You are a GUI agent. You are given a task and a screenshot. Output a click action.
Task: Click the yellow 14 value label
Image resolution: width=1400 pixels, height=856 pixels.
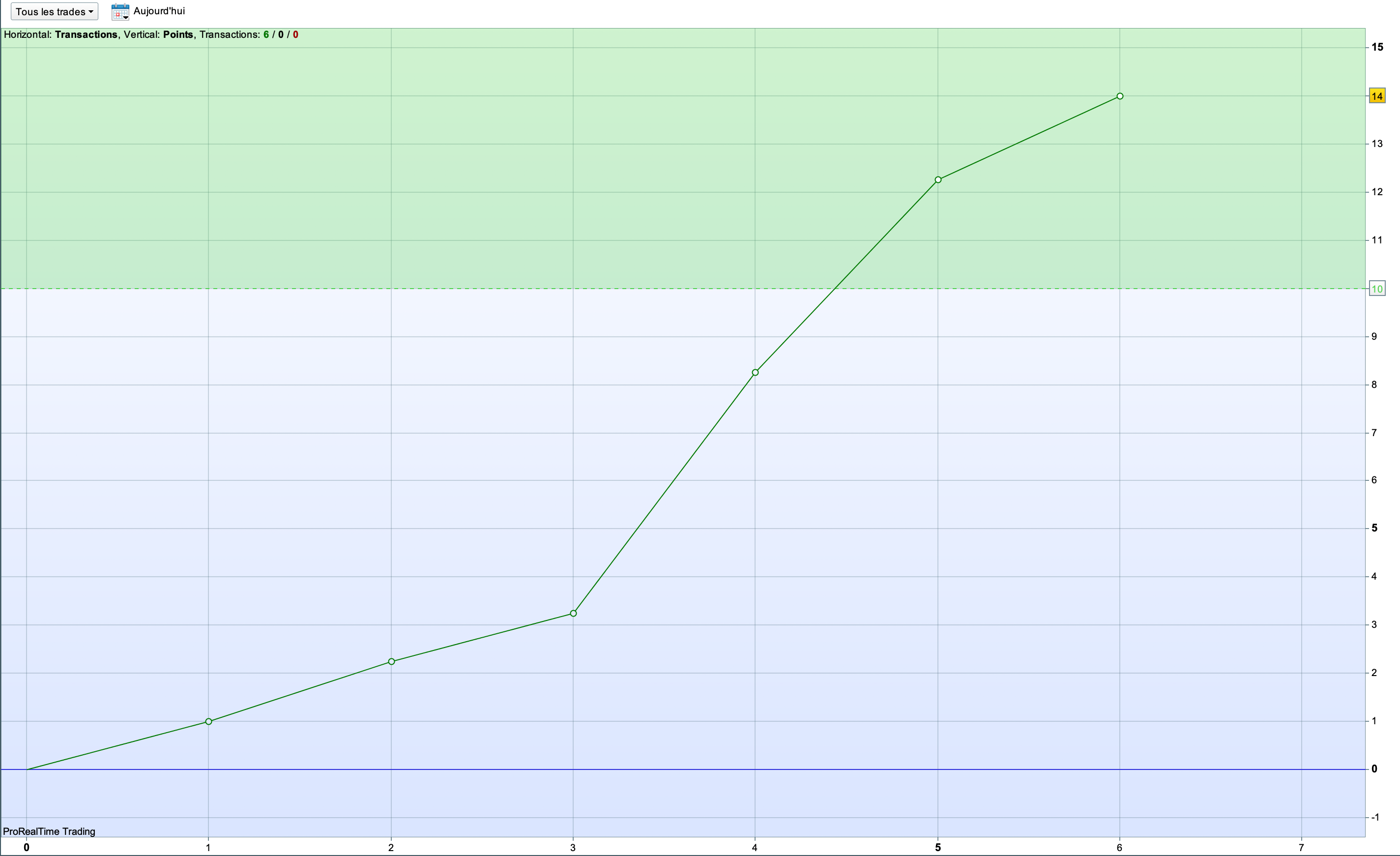pos(1377,96)
